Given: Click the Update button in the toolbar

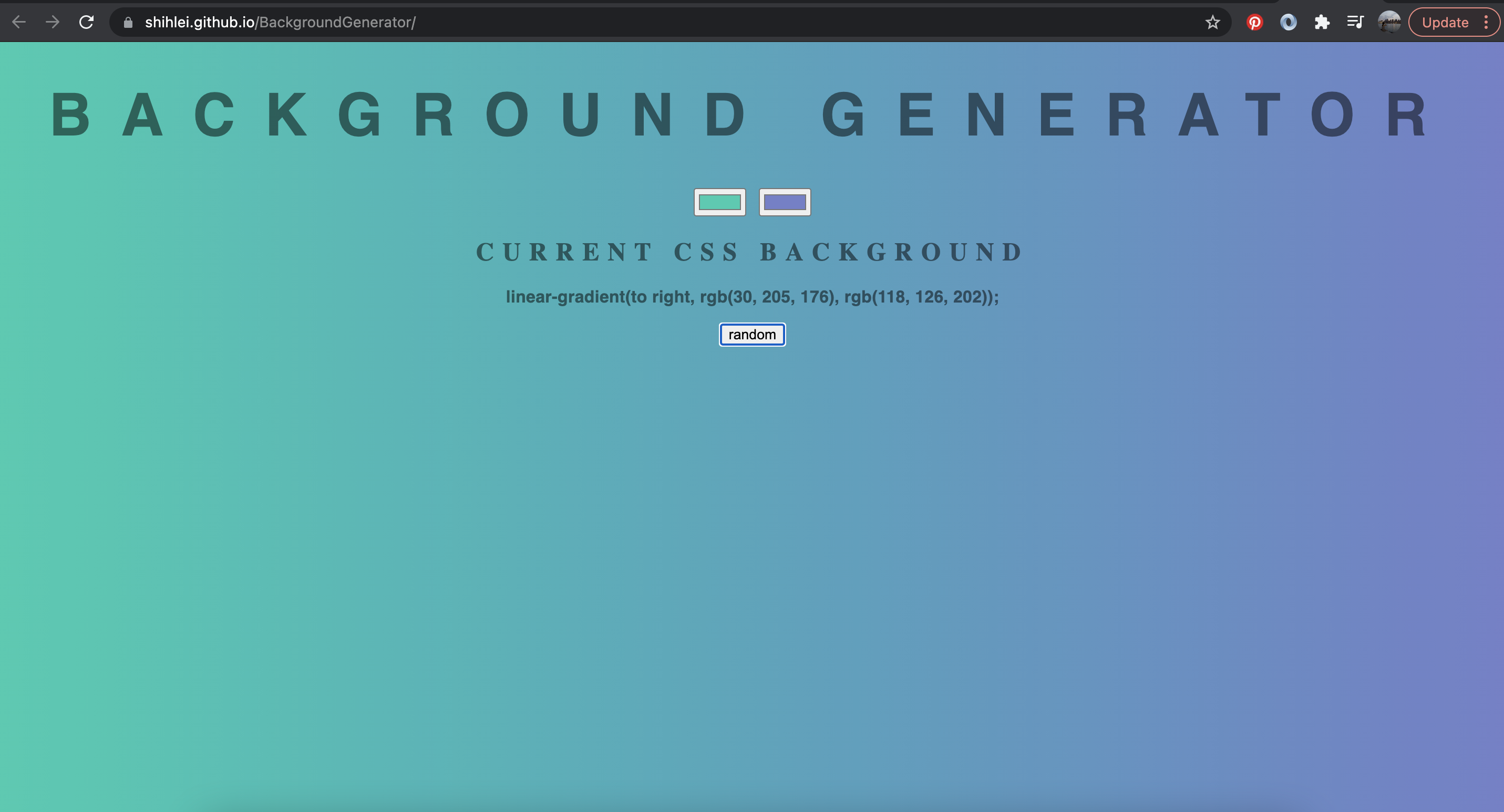Looking at the screenshot, I should pyautogui.click(x=1445, y=22).
